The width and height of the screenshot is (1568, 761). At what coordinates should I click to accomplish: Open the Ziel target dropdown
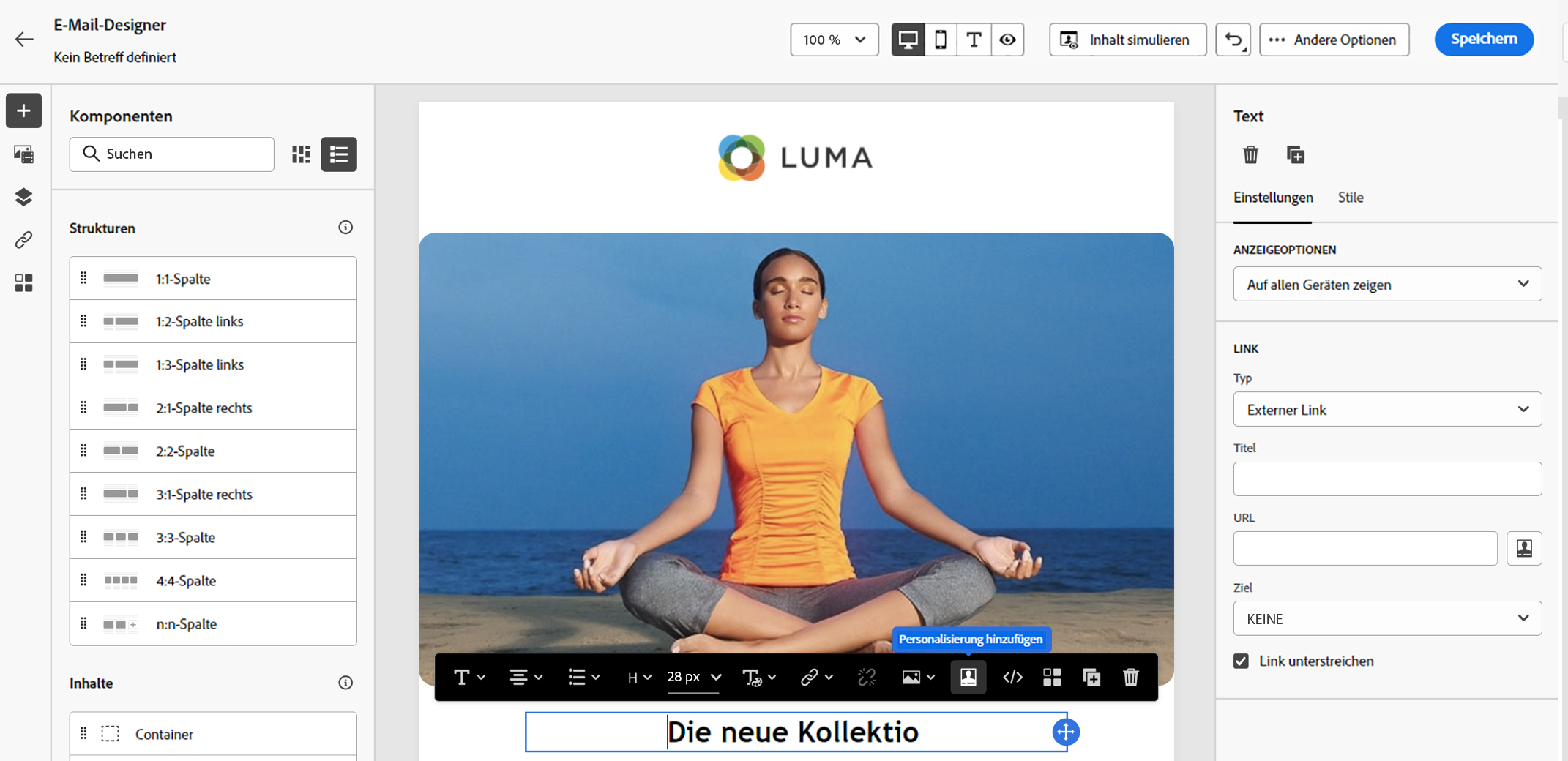(1387, 618)
